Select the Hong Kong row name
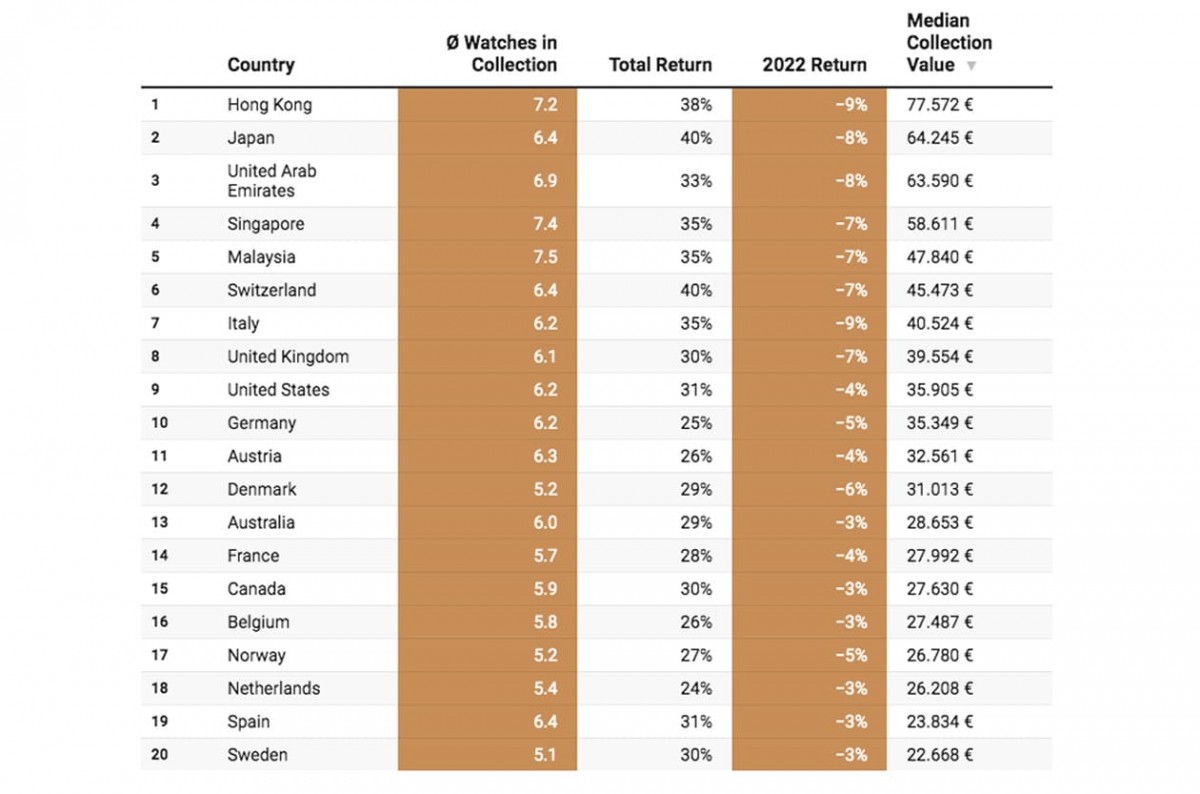Screen dimensions: 1200x794 point(269,104)
